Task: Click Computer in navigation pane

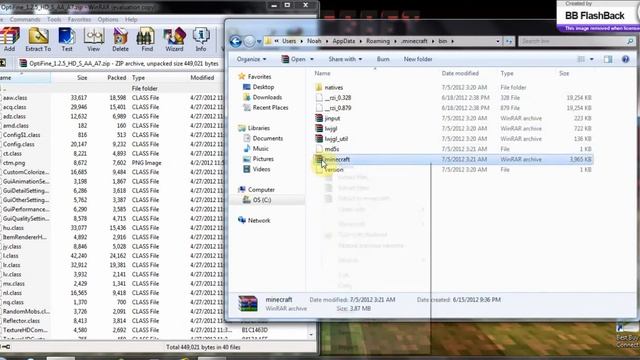Action: click(256, 189)
